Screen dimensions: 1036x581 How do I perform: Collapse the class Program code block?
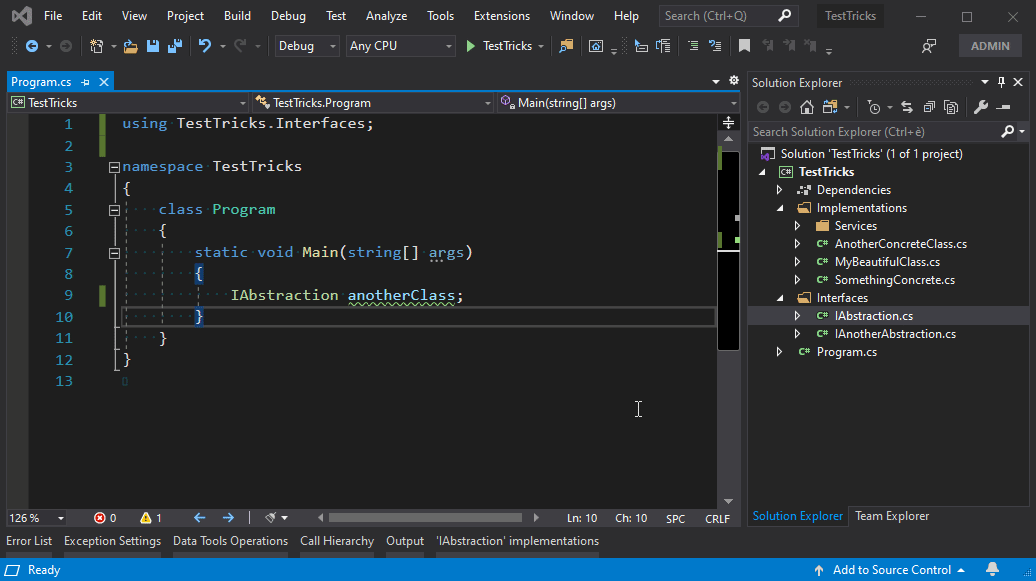[x=114, y=210]
